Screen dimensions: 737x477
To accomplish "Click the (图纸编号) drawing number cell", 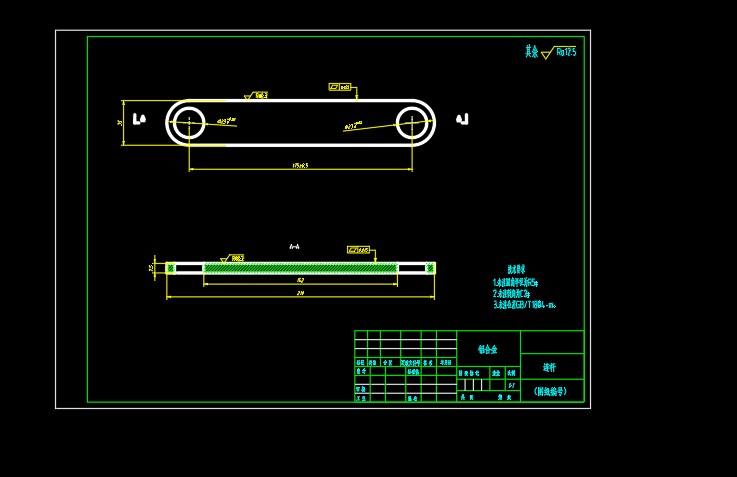I will coord(550,391).
